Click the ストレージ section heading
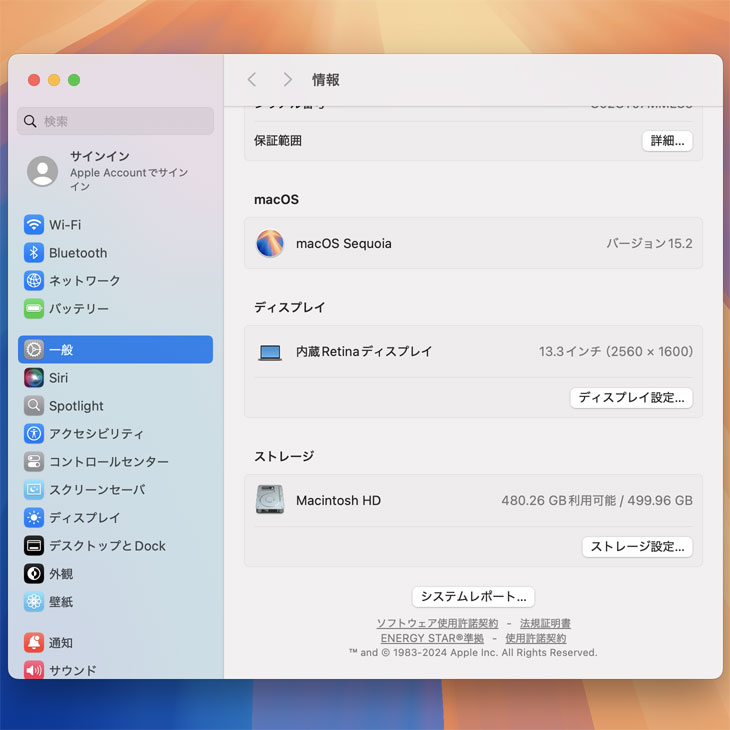This screenshot has width=730, height=730. [284, 456]
